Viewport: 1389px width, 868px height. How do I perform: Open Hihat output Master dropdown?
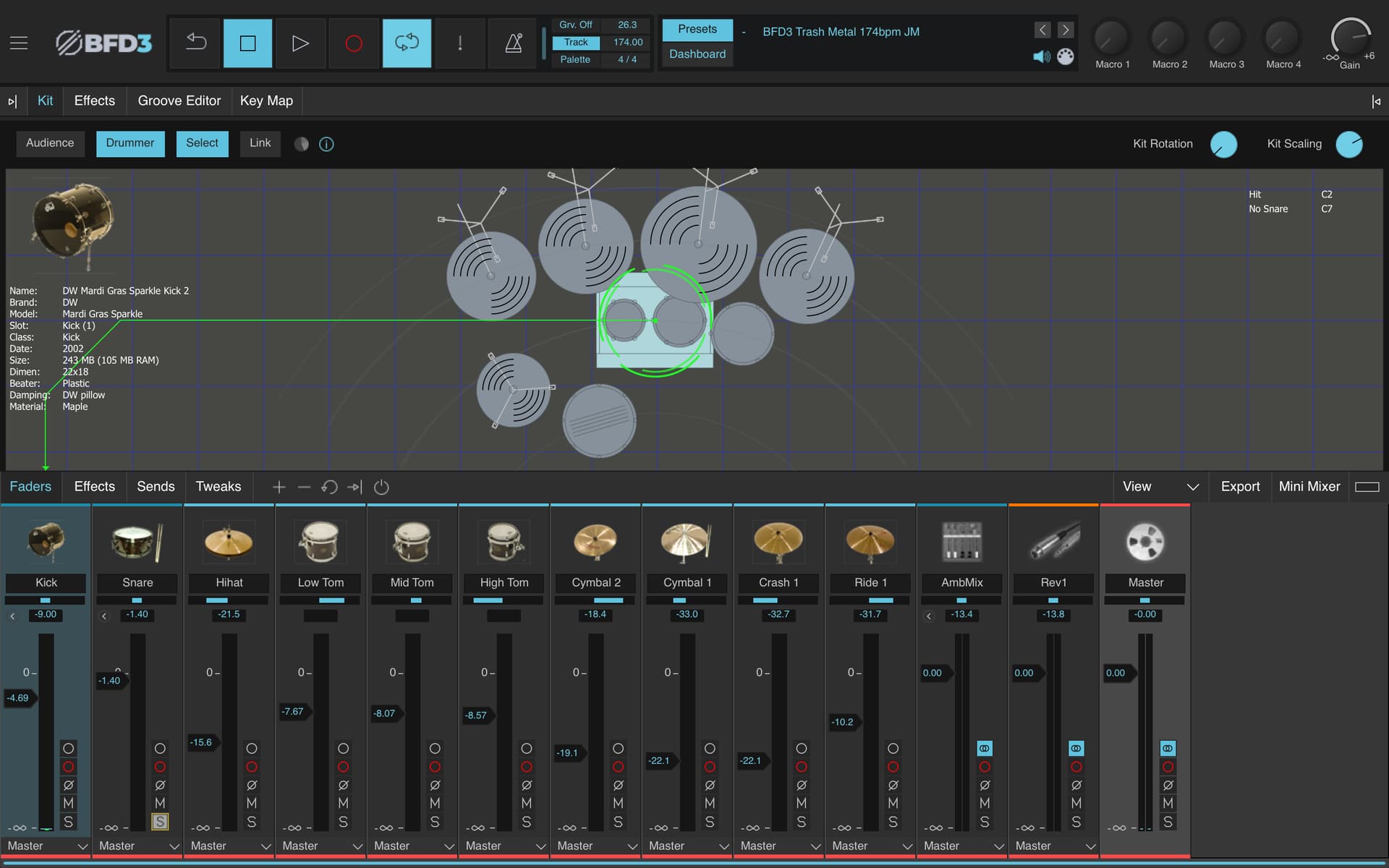(x=229, y=846)
